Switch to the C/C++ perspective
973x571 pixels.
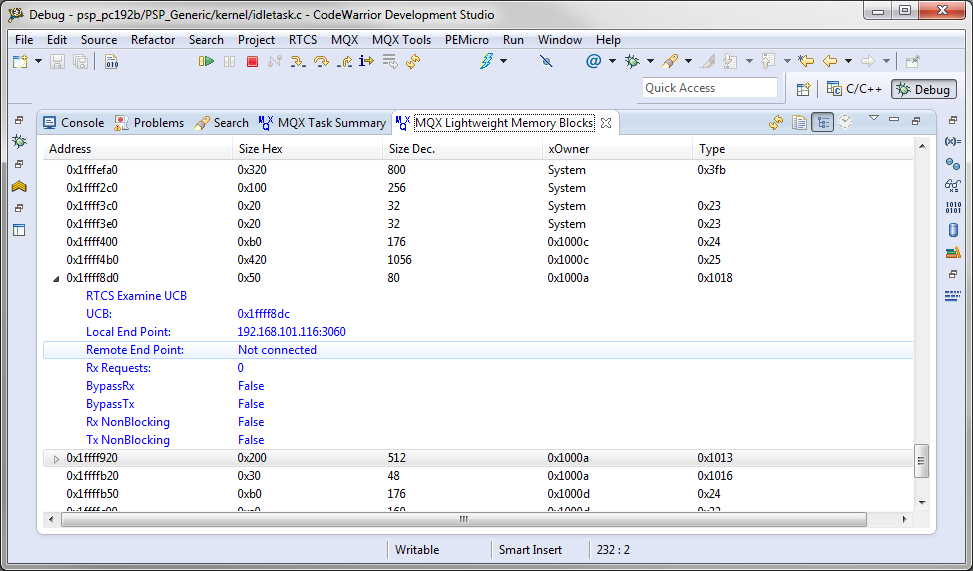pyautogui.click(x=854, y=89)
